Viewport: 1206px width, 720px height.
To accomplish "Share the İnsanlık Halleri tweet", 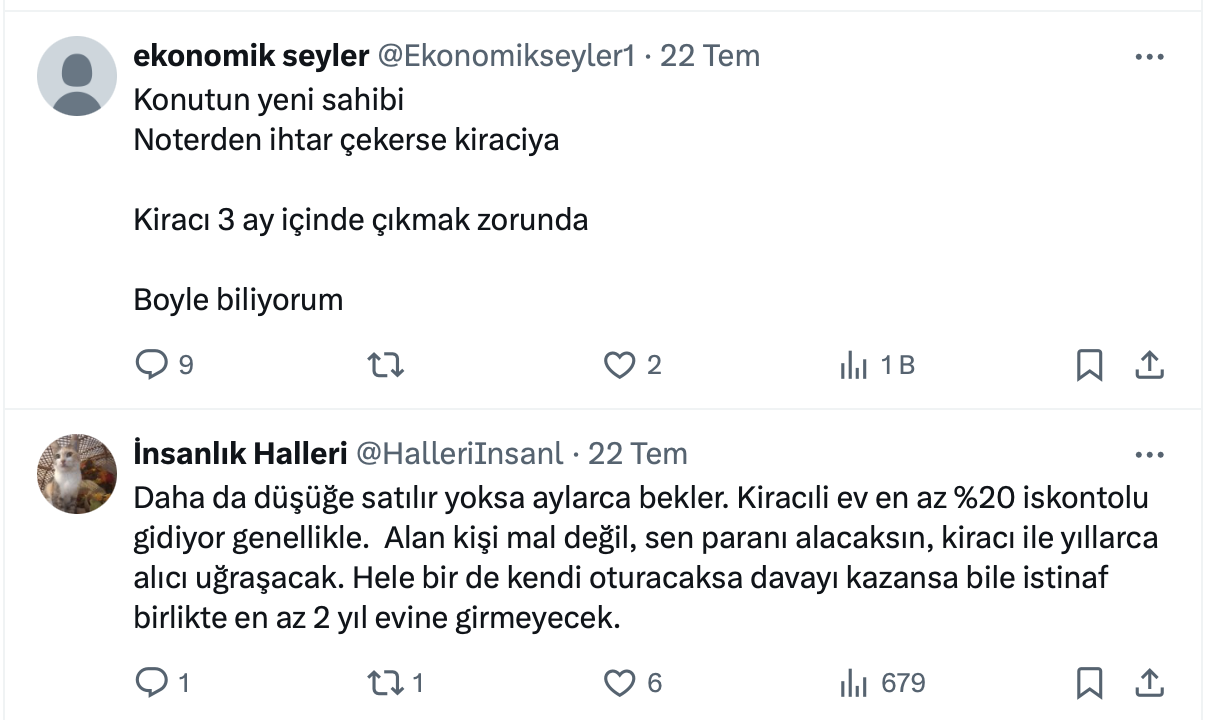I will pos(1149,683).
